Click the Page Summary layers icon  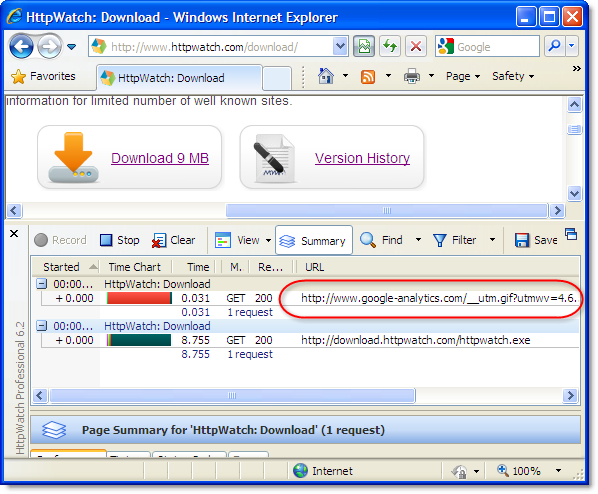point(54,430)
